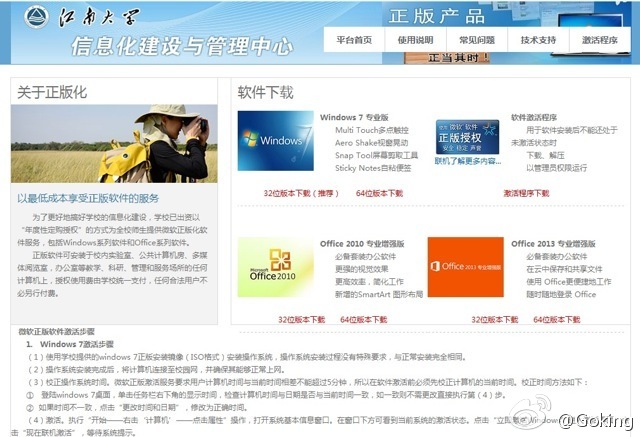Click the 下载、解压 text
This screenshot has width=640, height=437.
545,155
